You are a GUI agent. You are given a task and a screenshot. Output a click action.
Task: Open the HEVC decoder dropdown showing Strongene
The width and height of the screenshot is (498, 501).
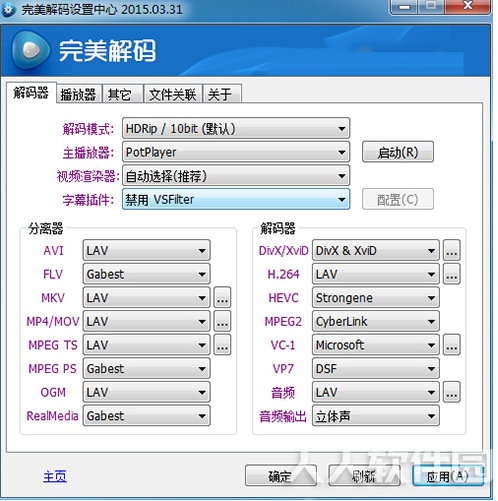coord(376,297)
